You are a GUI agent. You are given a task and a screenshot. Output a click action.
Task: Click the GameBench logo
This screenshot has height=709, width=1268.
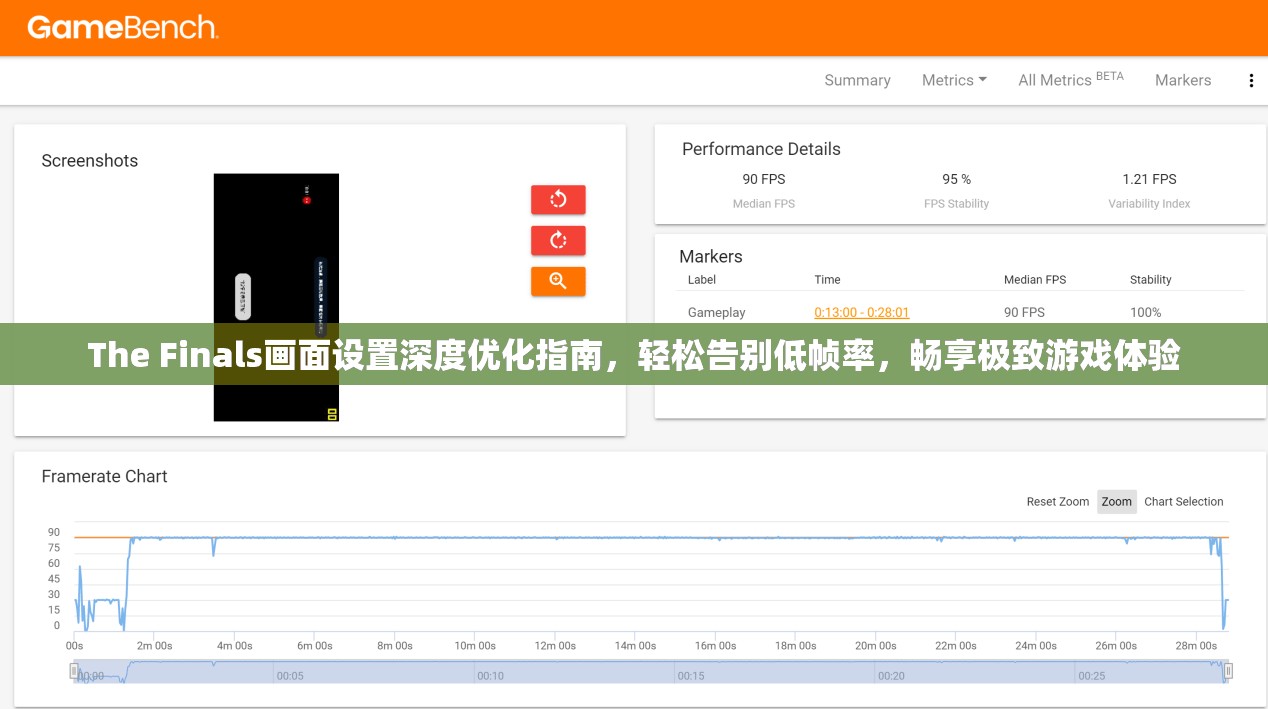[122, 27]
